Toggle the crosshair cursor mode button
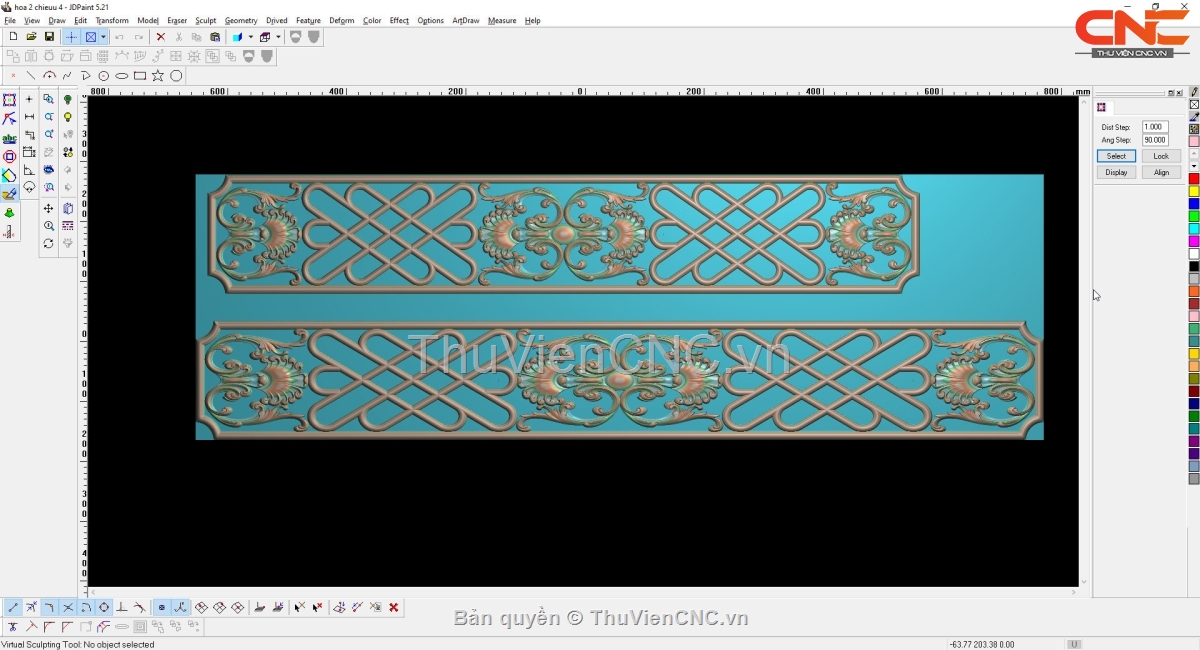The image size is (1200, 650). point(71,37)
